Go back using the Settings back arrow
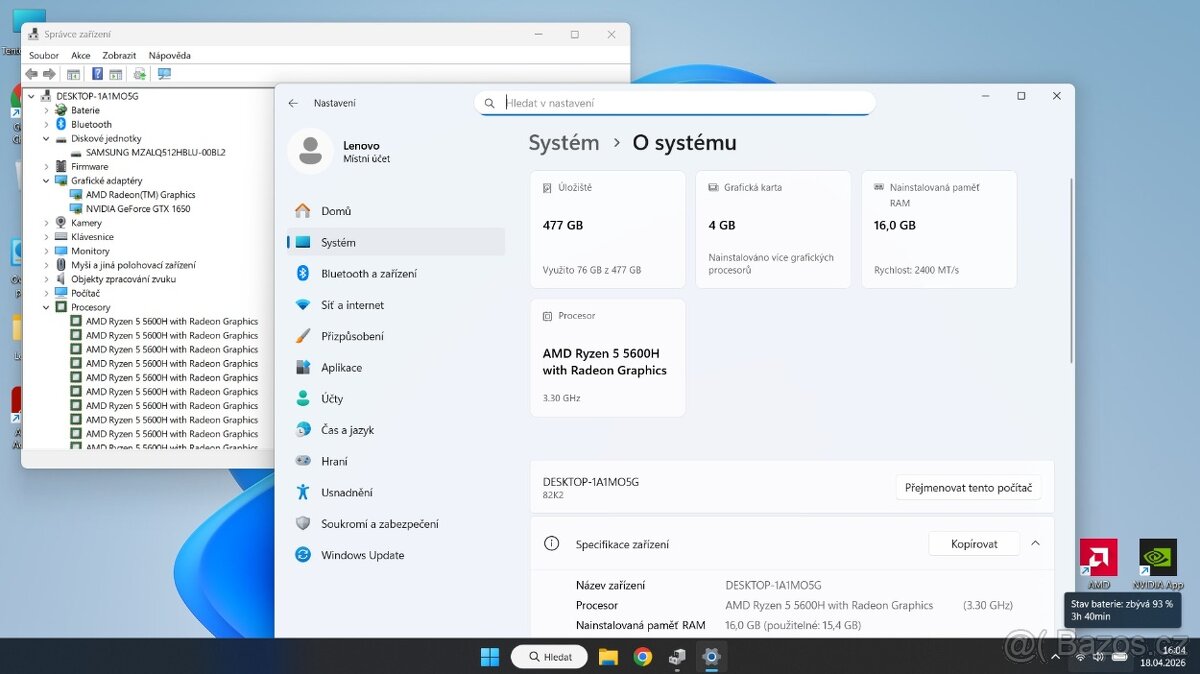1200x674 pixels. 293,103
